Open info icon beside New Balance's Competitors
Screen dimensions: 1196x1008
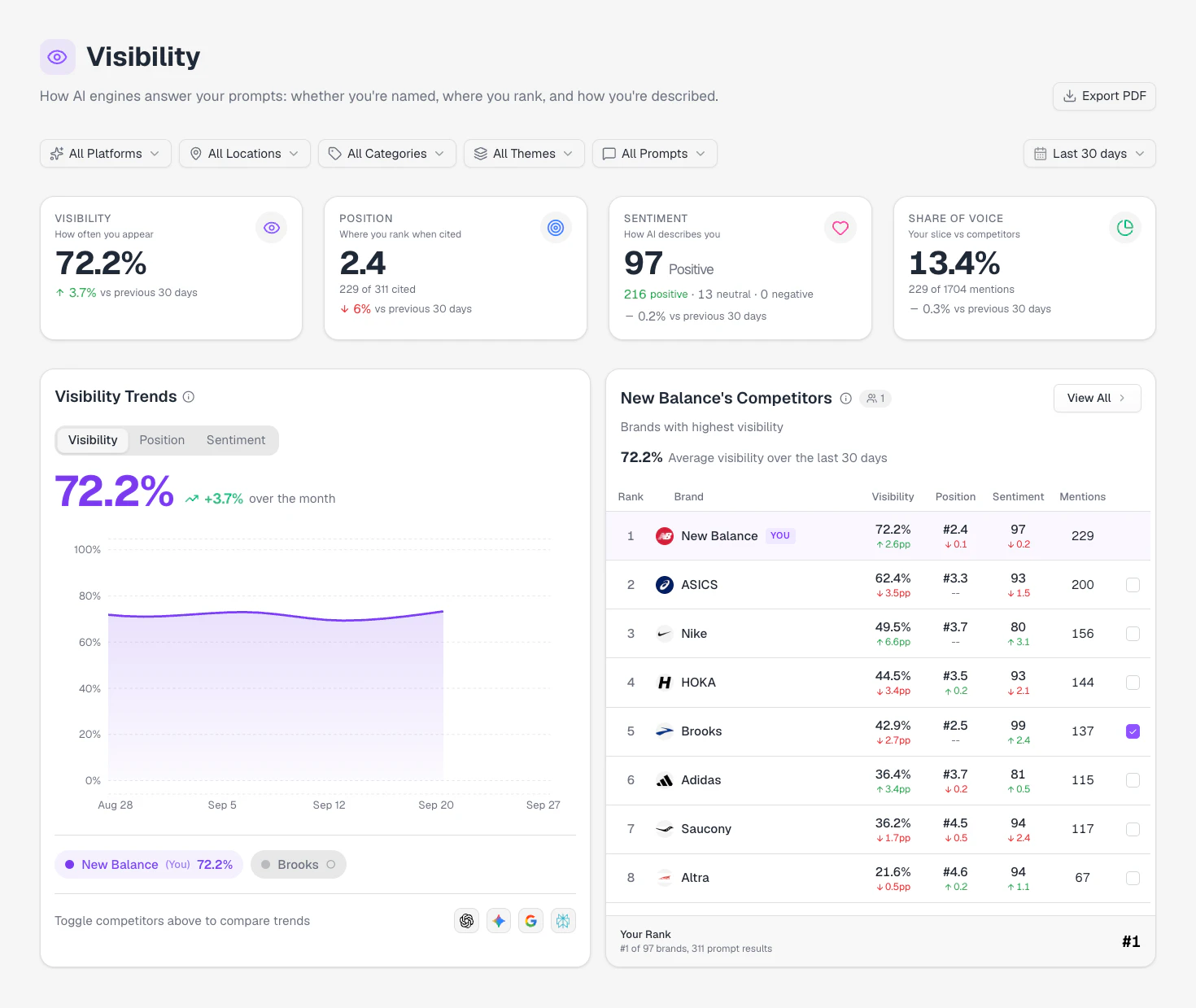(845, 399)
